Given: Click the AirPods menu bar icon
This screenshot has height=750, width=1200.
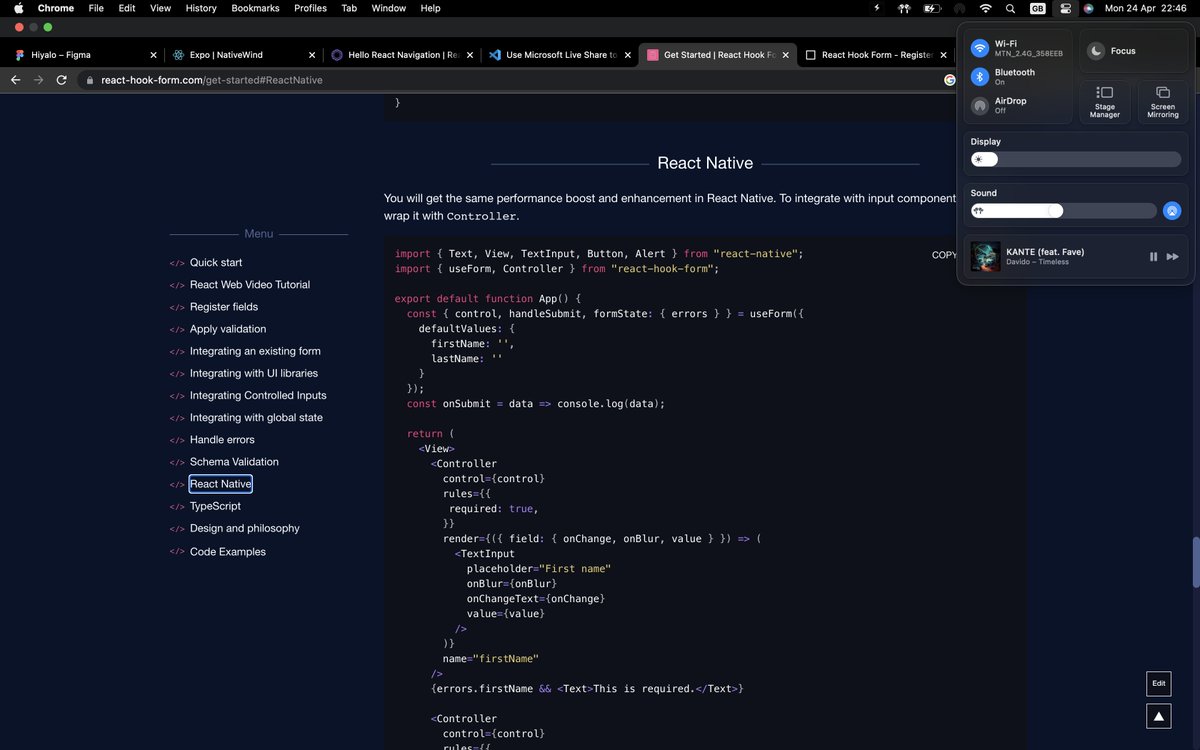Looking at the screenshot, I should [904, 8].
